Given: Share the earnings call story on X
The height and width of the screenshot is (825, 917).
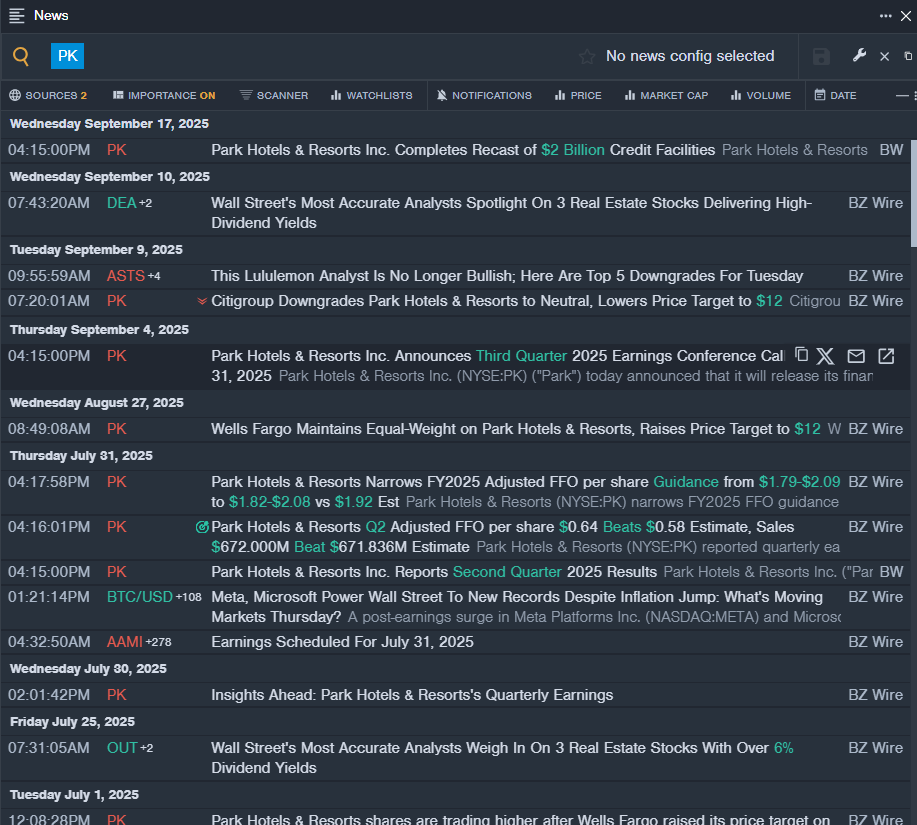Looking at the screenshot, I should (825, 356).
